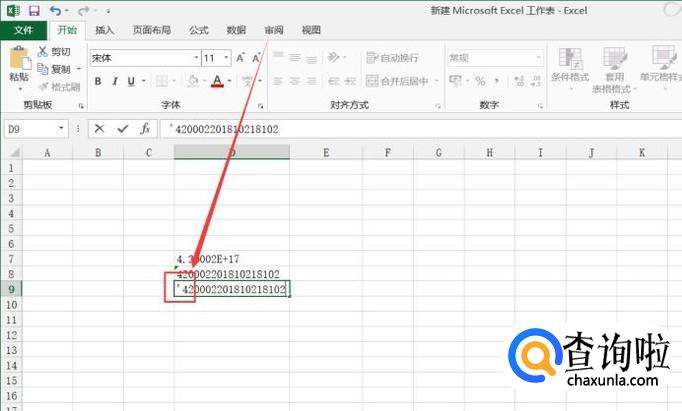Open the Font Color dropdown arrow

click(x=229, y=81)
